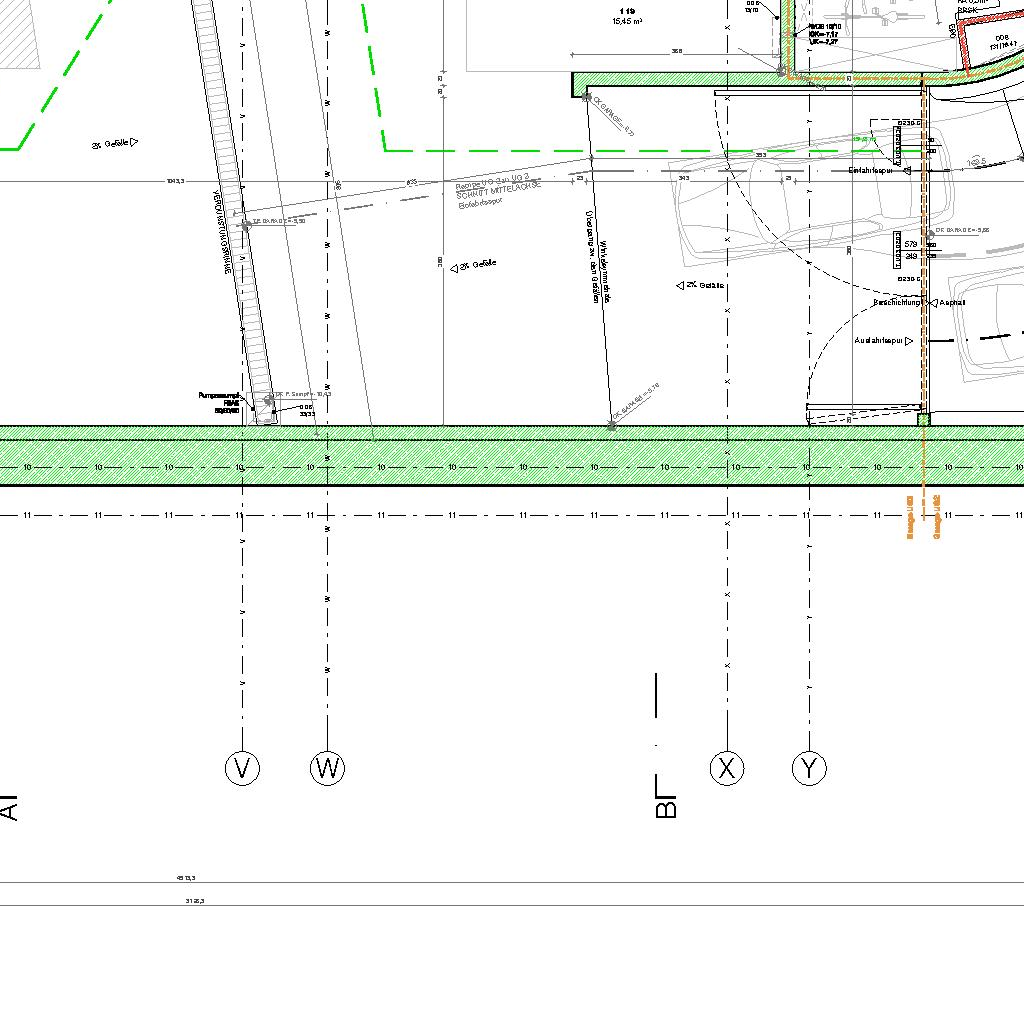The image size is (1024, 1024).
Task: Click the elevation marker symbol for OK GARAGE=-5,76
Action: [x=612, y=425]
